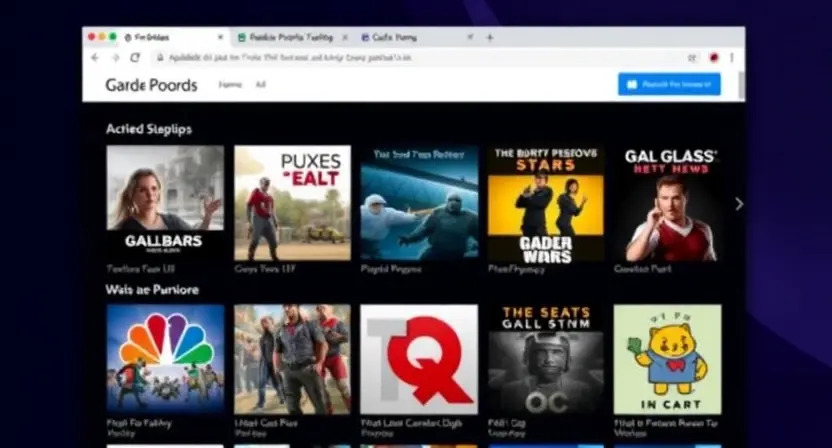Switch to the third browser tab
Image resolution: width=832 pixels, height=448 pixels.
(x=417, y=37)
